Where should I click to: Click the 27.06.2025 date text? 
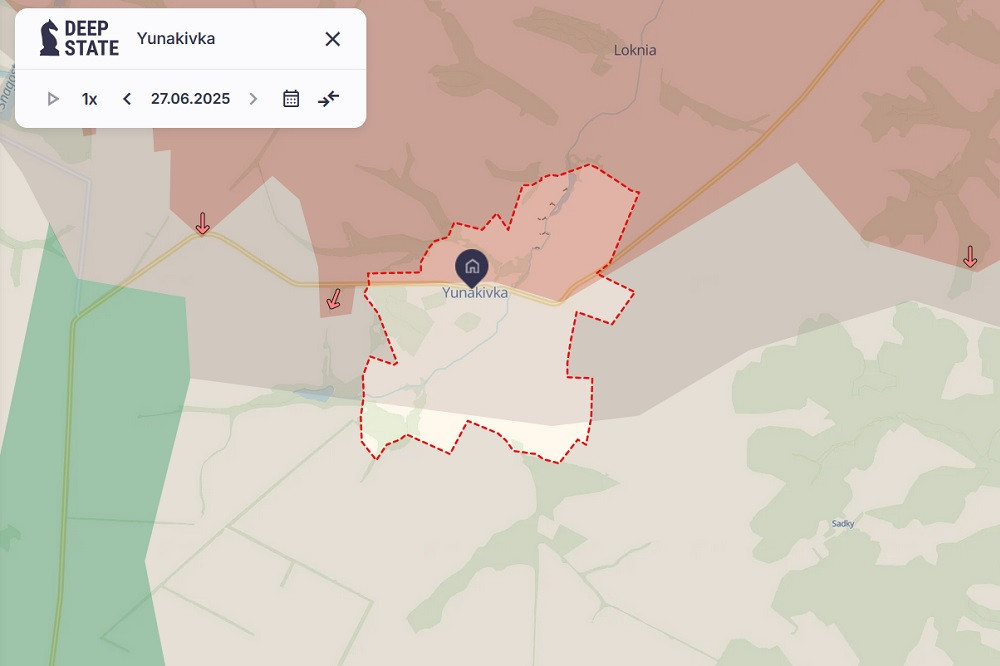coord(190,99)
